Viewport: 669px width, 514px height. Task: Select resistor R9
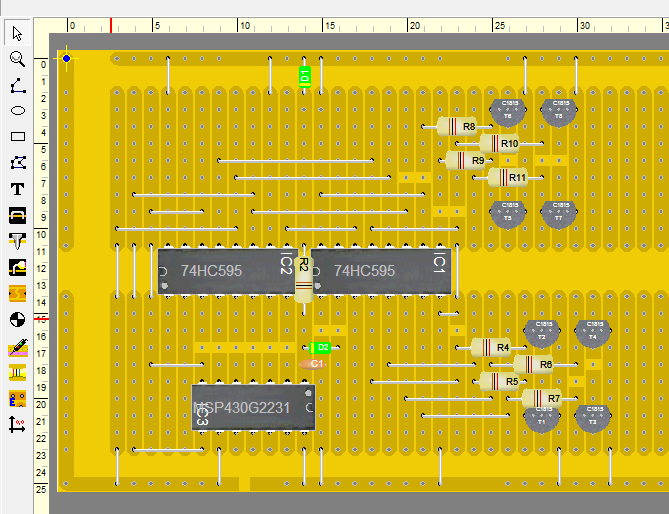pyautogui.click(x=465, y=160)
